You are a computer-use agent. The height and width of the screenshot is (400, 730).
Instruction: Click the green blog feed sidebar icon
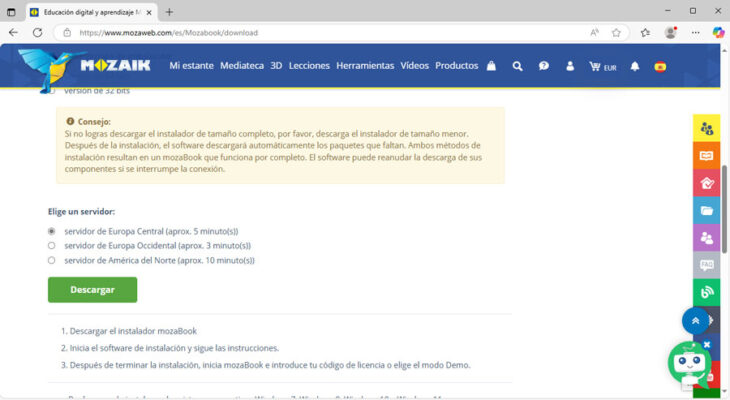(x=706, y=292)
